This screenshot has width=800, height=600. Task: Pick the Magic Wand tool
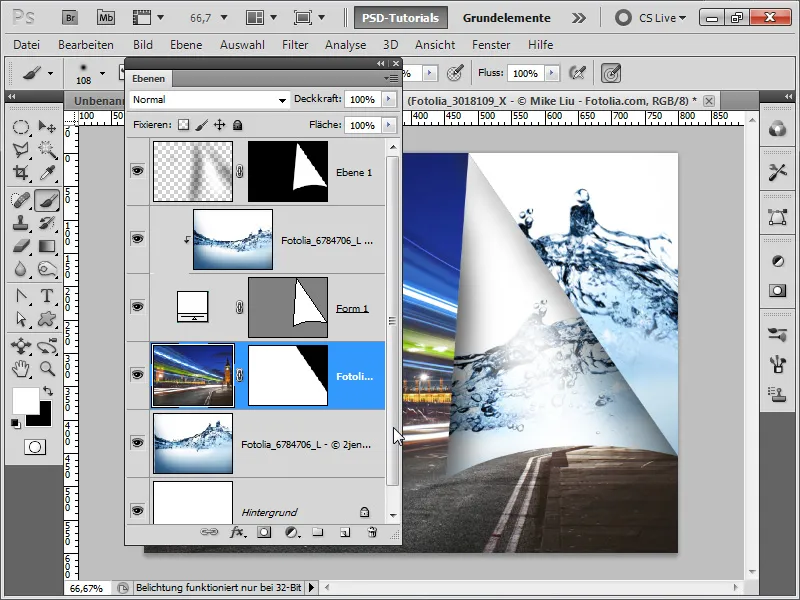pos(47,149)
